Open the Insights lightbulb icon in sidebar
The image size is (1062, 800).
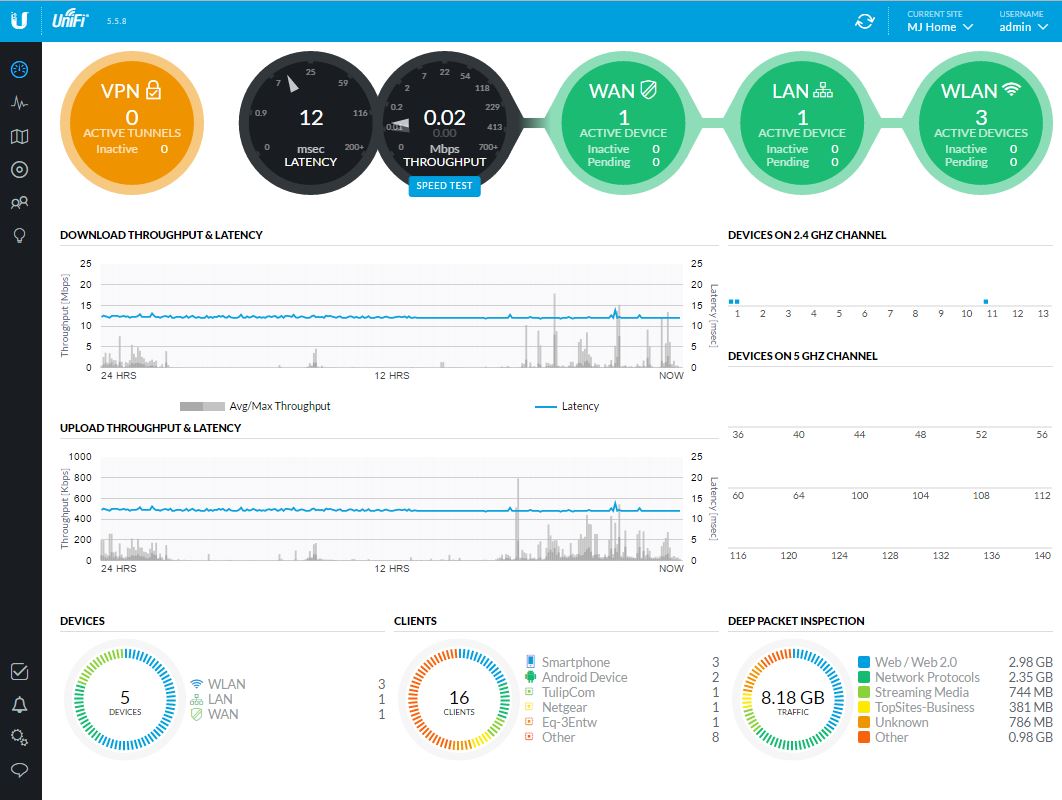(20, 236)
